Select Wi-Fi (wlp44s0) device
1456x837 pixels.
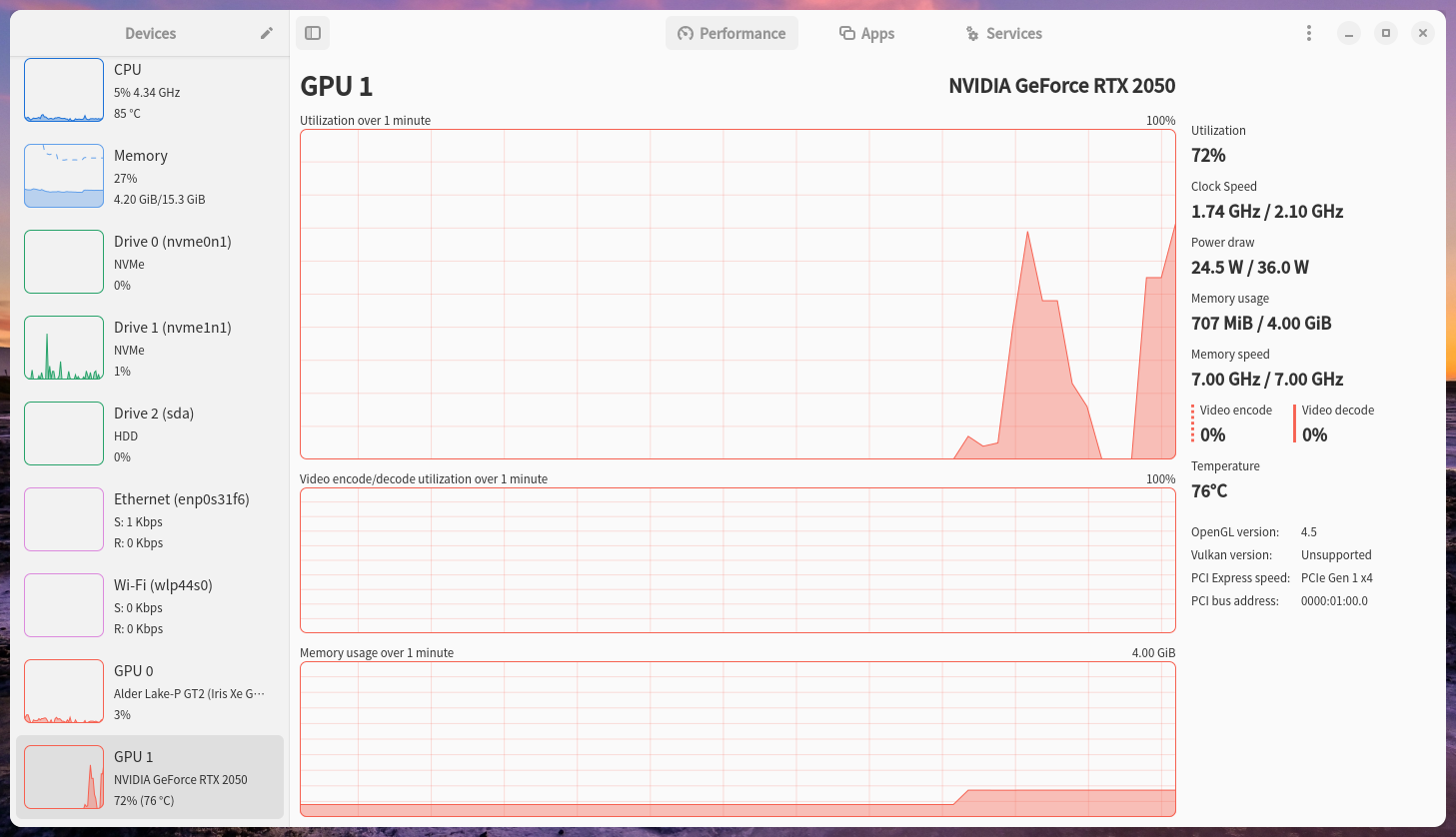(150, 605)
